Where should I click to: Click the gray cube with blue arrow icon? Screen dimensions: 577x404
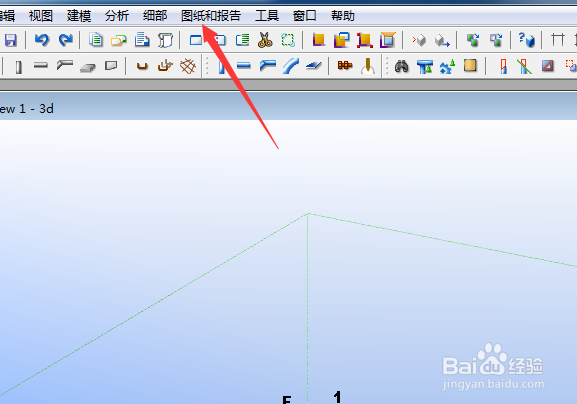coord(442,40)
